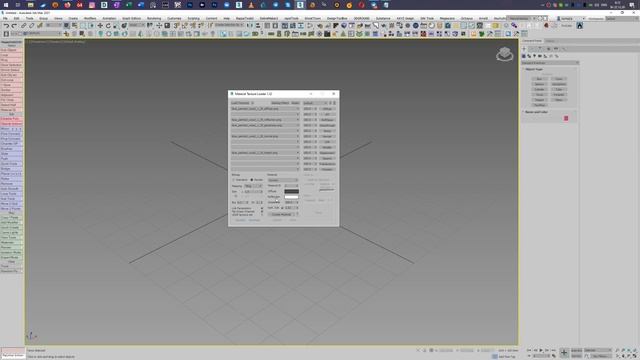Select the second Bitmap radio option

(251, 180)
